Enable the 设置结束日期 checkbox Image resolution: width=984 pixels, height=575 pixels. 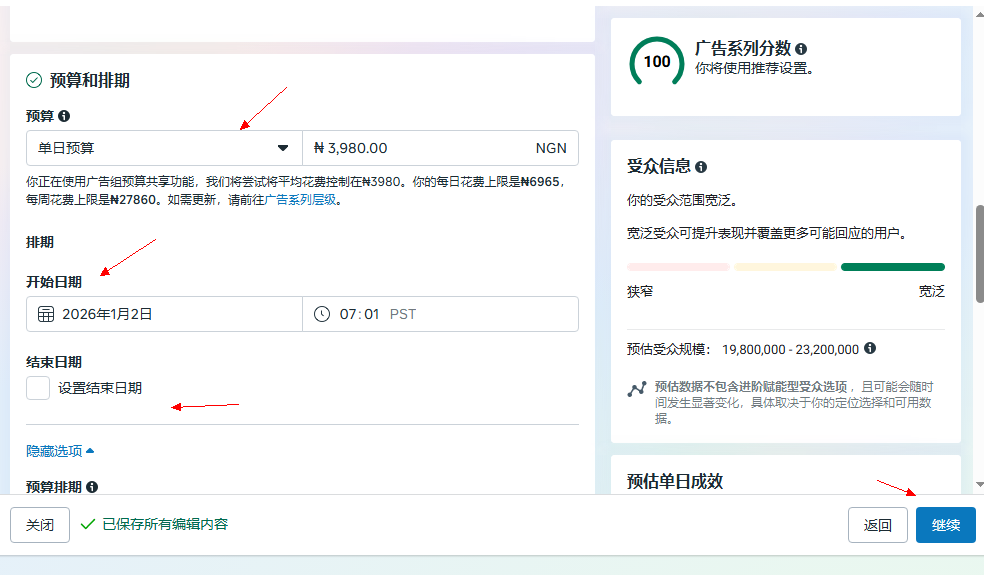(x=38, y=388)
